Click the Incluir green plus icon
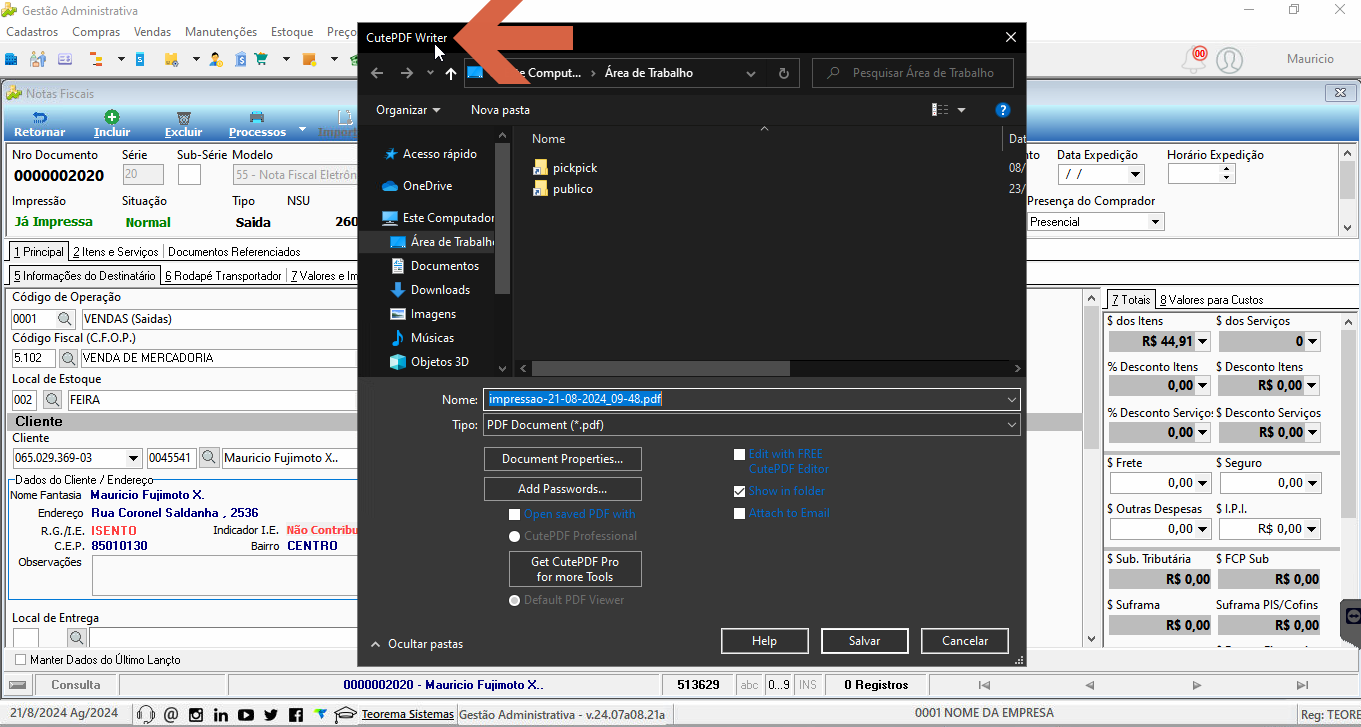 click(x=112, y=118)
